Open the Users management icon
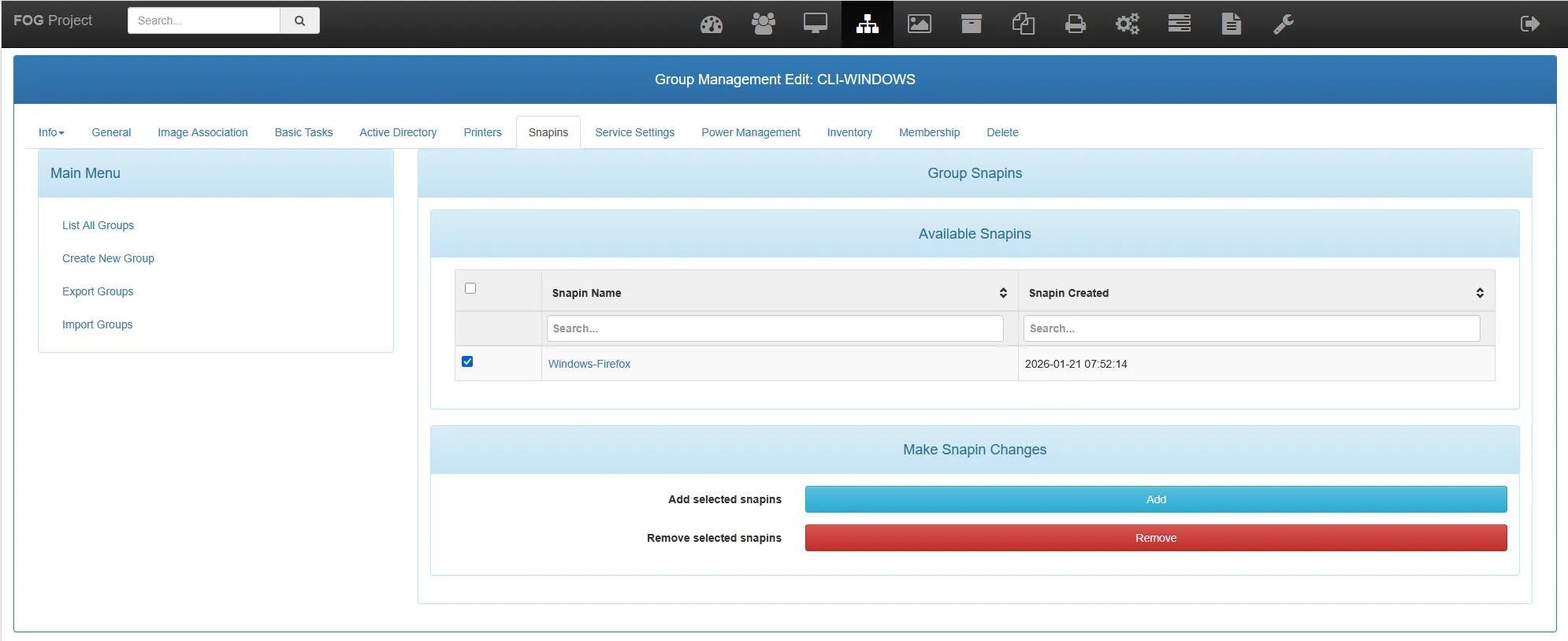The image size is (1568, 641). point(763,24)
